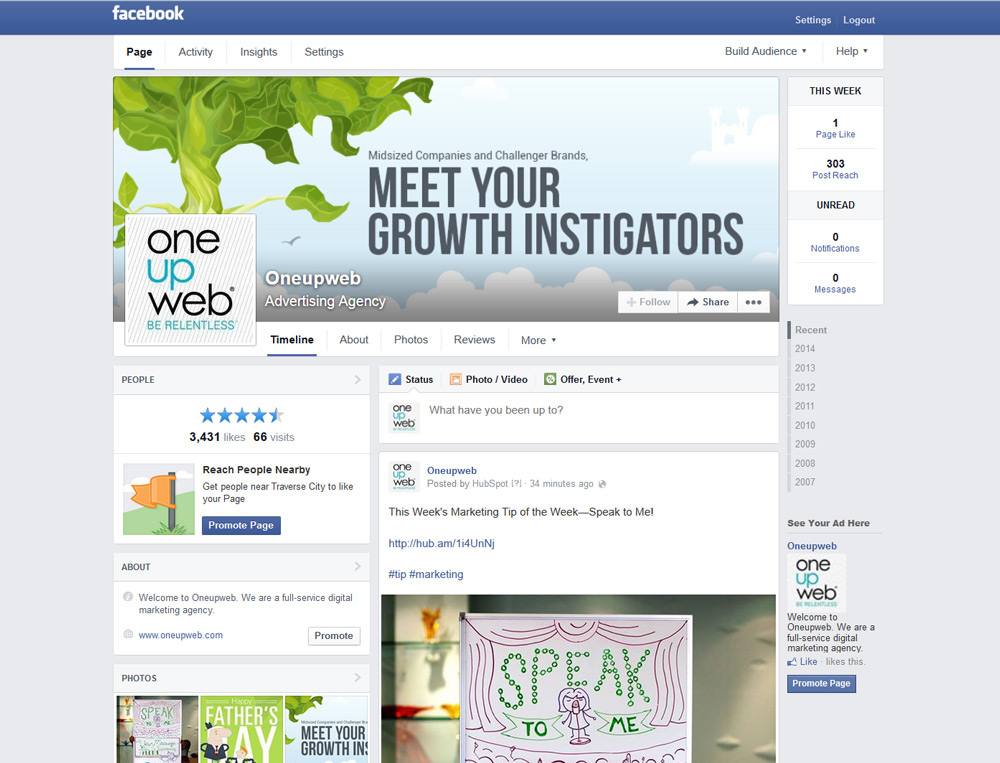Select the Photo / Video icon
1000x763 pixels.
(455, 380)
